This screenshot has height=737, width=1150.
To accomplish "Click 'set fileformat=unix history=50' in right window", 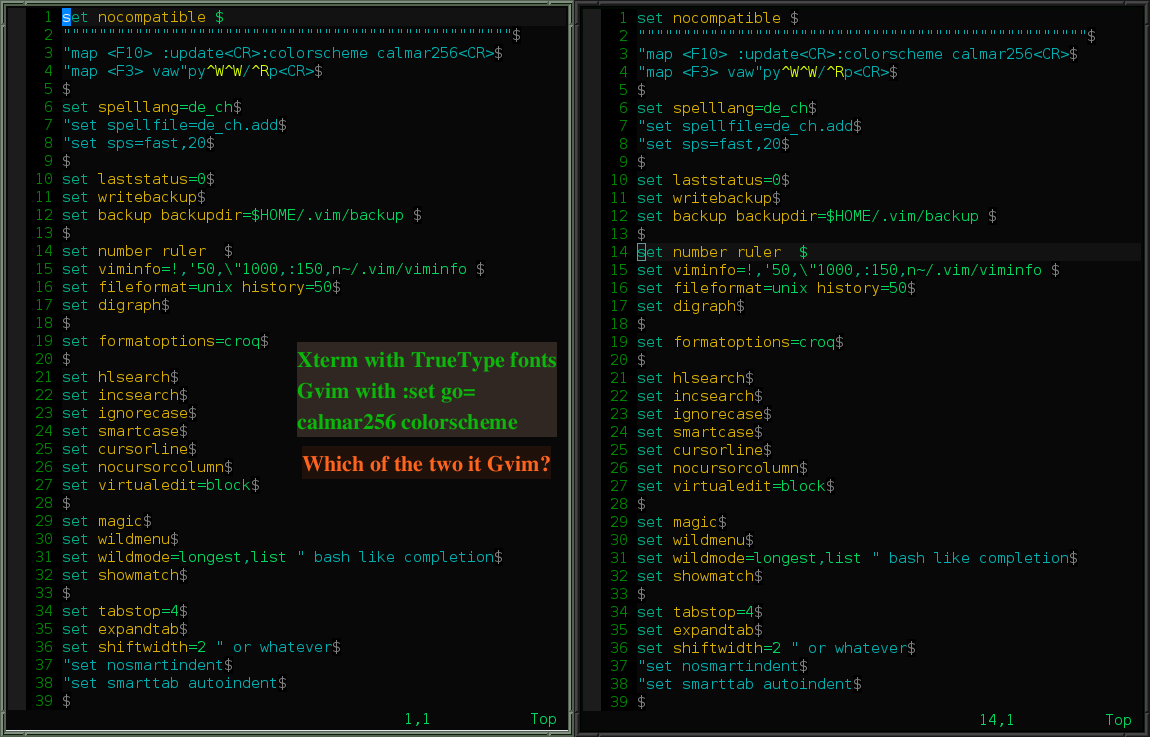I will 772,287.
